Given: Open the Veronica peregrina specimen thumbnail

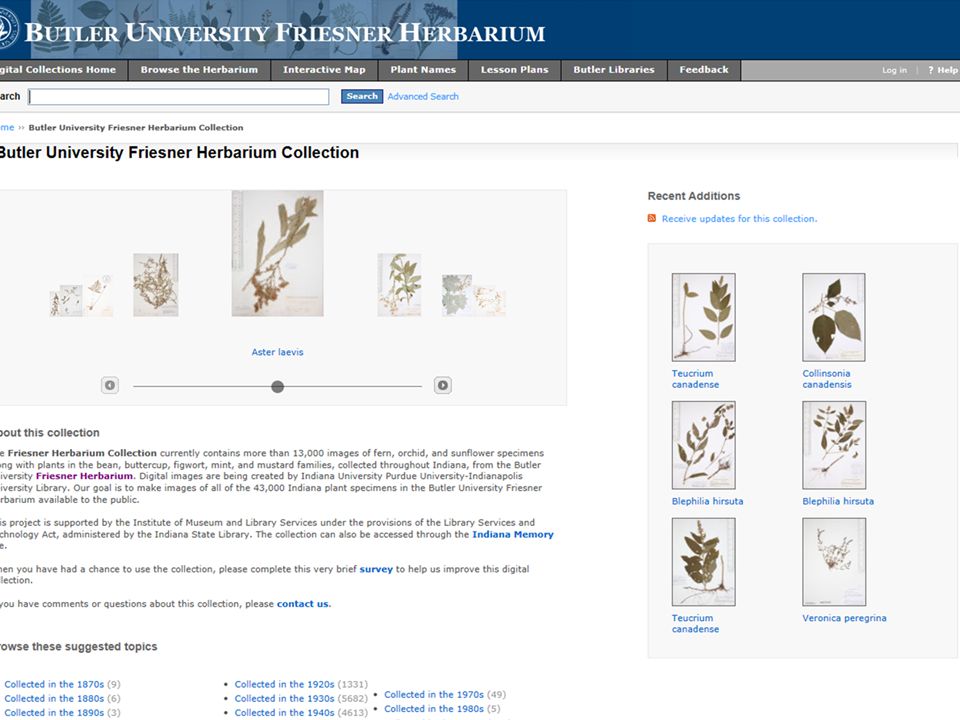Looking at the screenshot, I should pyautogui.click(x=834, y=562).
